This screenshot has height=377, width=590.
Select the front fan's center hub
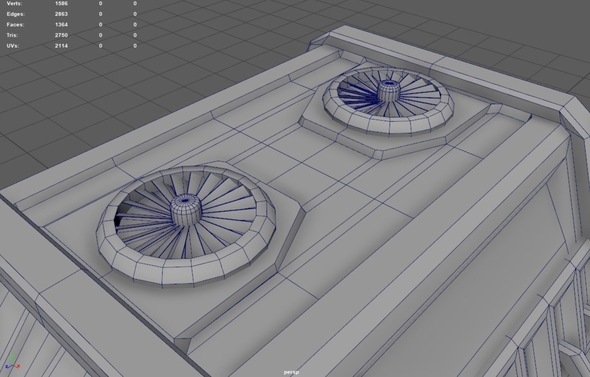click(x=186, y=209)
